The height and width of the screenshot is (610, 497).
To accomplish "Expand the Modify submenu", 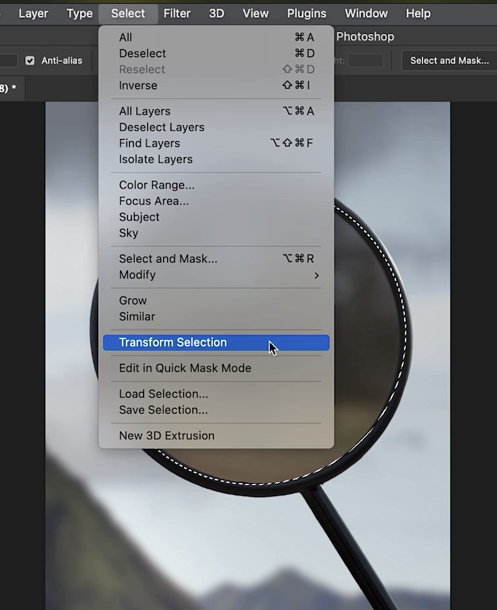I will click(216, 275).
